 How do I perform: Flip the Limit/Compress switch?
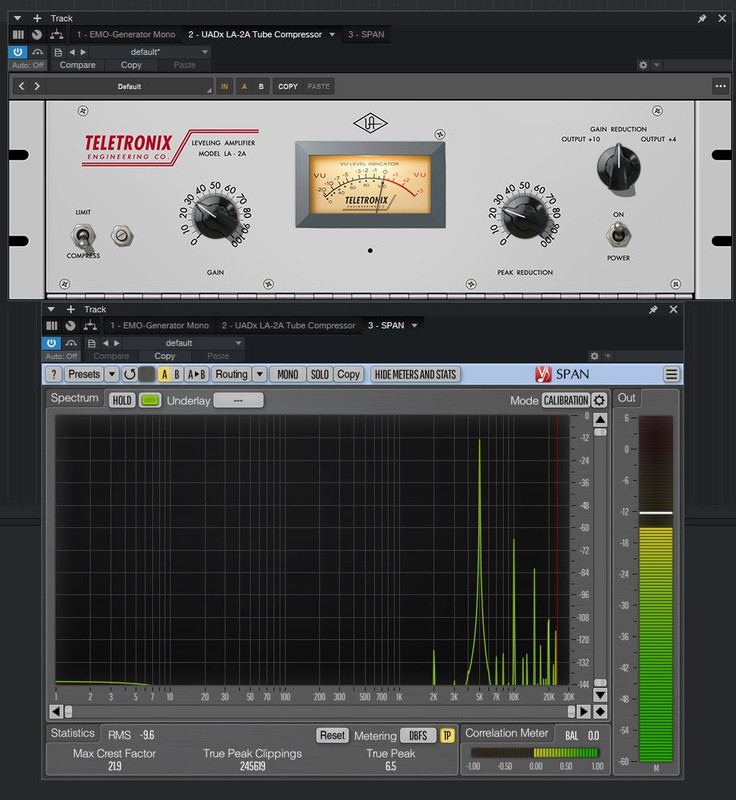coord(82,236)
